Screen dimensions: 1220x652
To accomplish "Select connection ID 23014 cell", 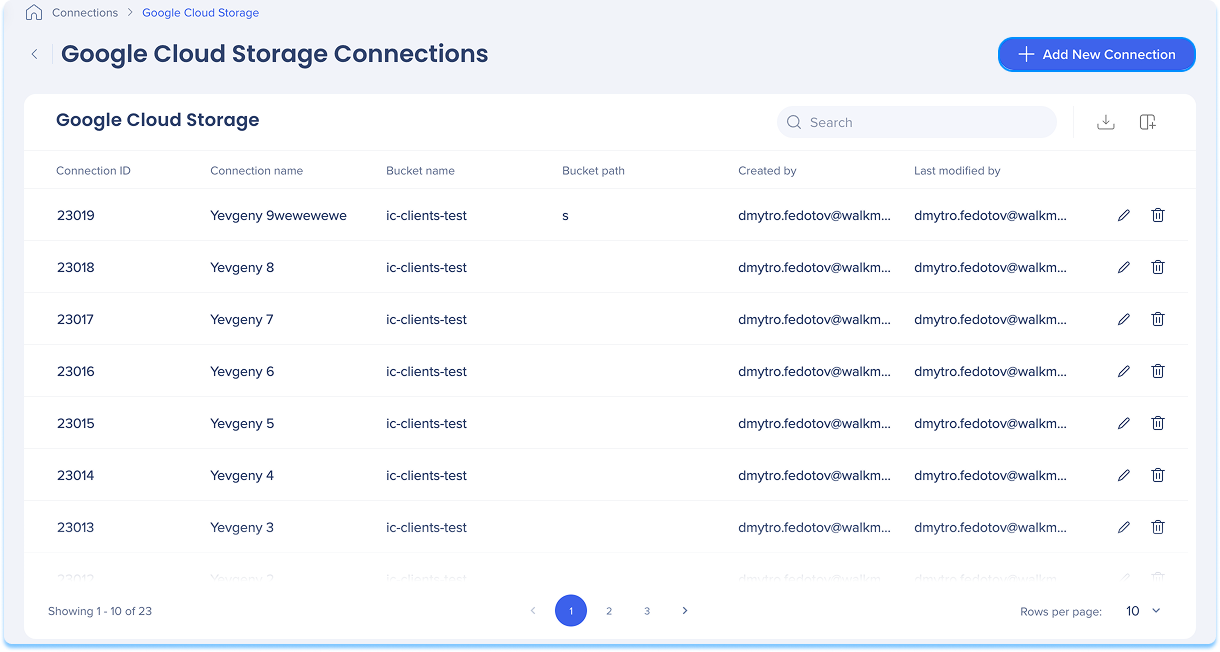I will coord(75,475).
